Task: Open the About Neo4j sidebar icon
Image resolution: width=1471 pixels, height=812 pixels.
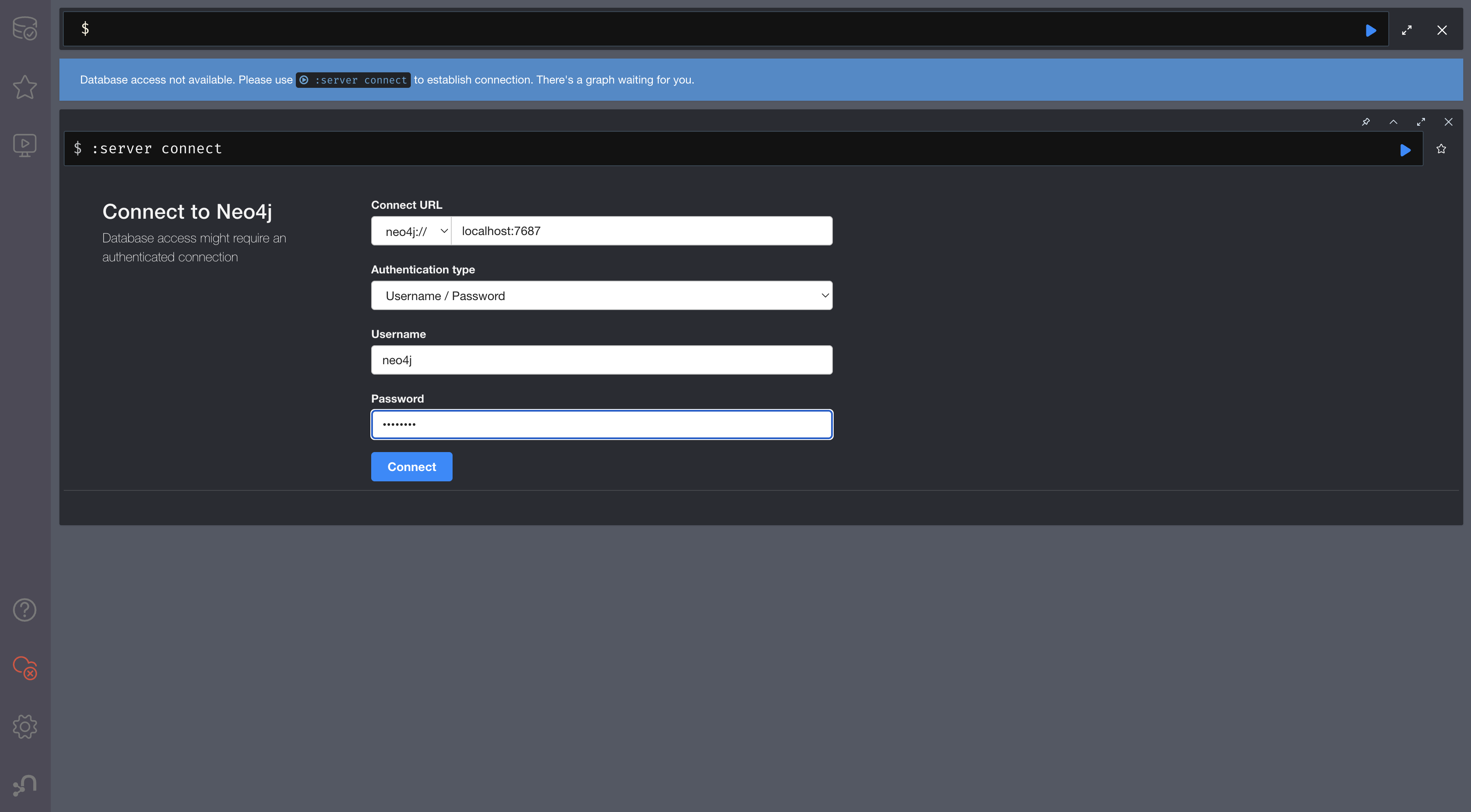Action: 25,785
